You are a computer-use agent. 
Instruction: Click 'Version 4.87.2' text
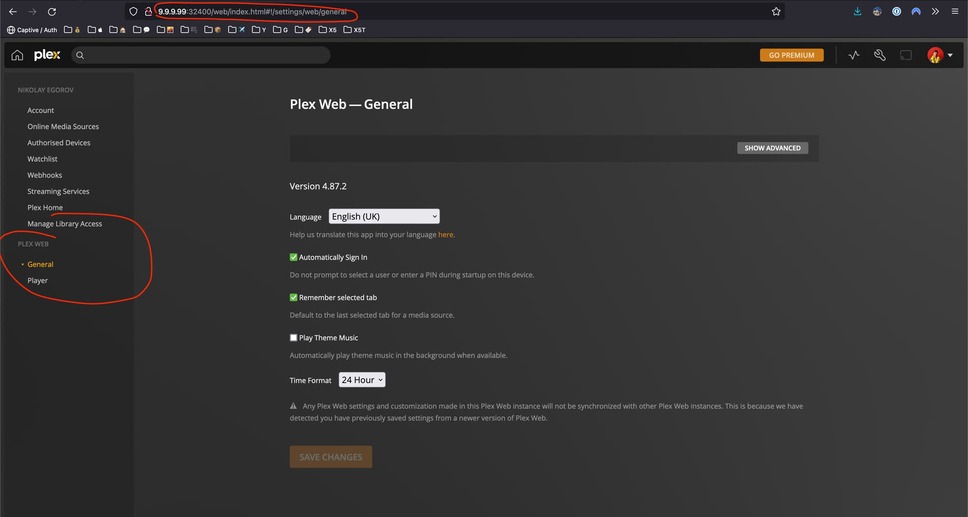[318, 186]
